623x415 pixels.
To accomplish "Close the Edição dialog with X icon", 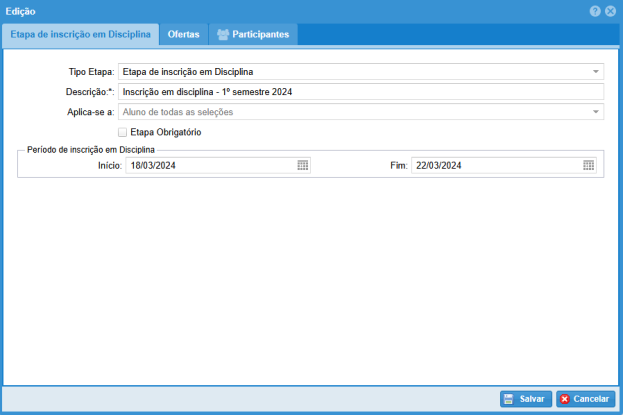I will [x=610, y=11].
